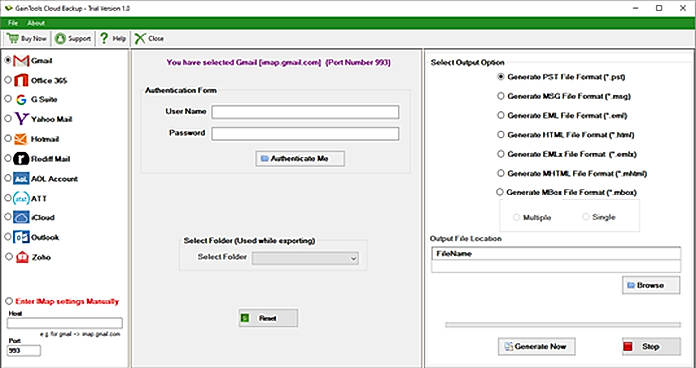
Task: Select the Yahoo Mail radio button
Action: coord(8,119)
